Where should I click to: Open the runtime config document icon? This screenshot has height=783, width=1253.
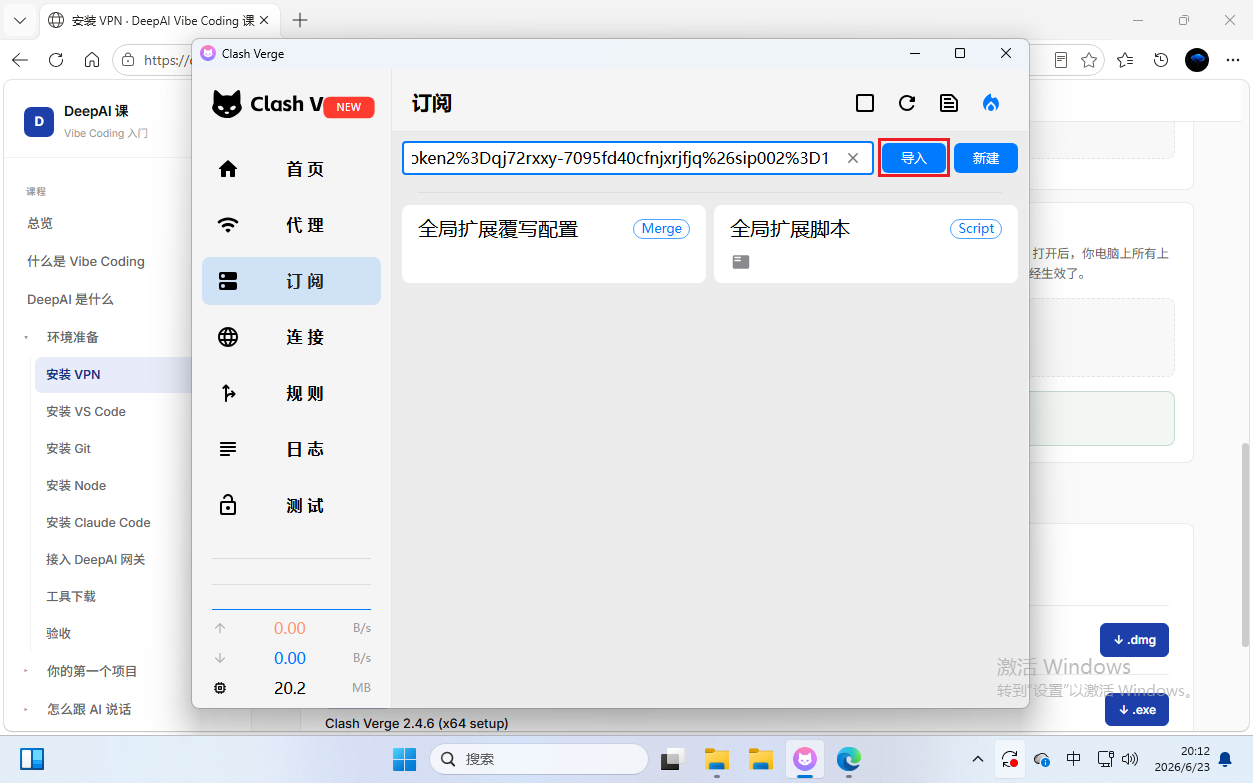(949, 103)
